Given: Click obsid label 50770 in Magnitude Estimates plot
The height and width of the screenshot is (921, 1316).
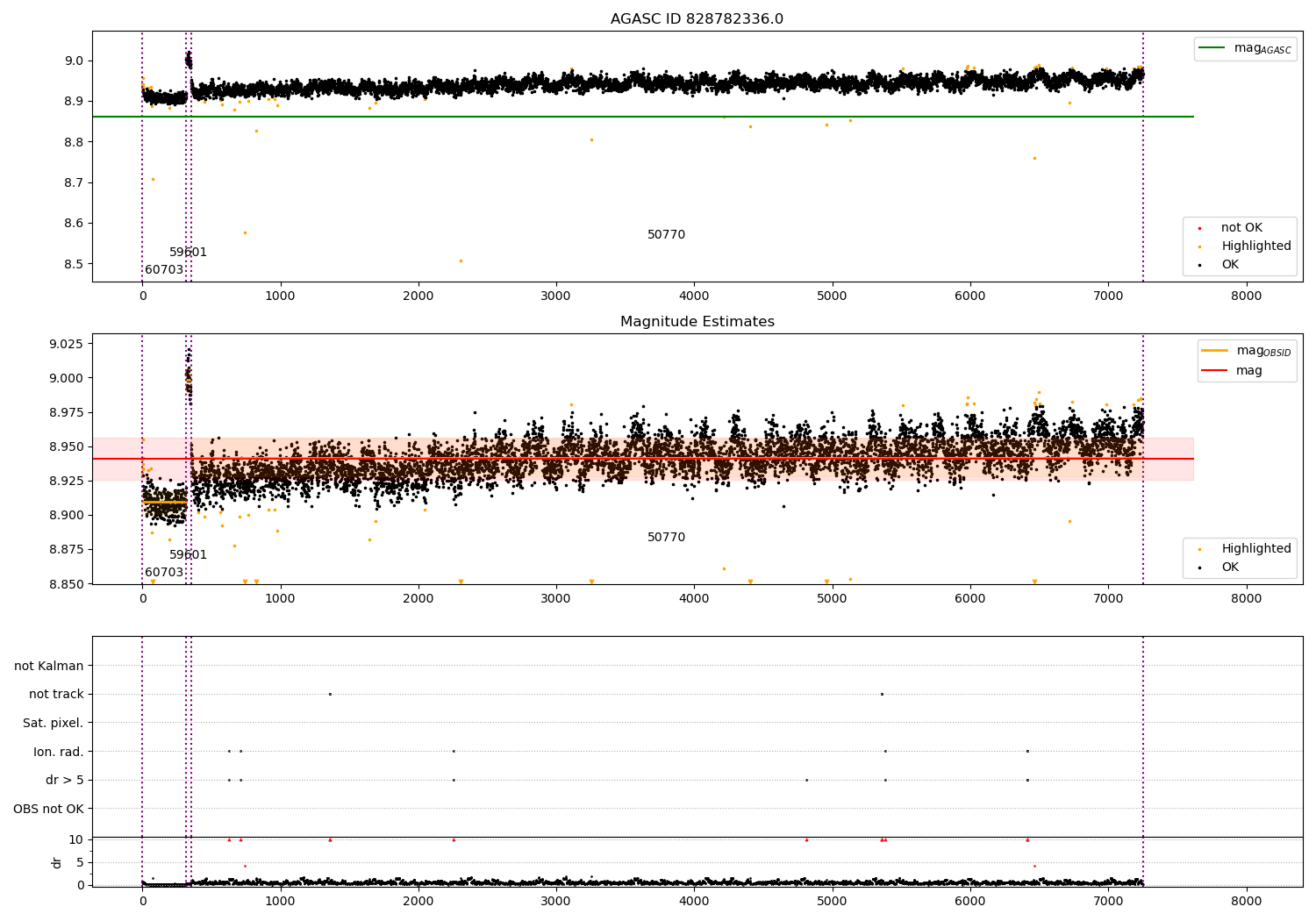Looking at the screenshot, I should click(667, 538).
